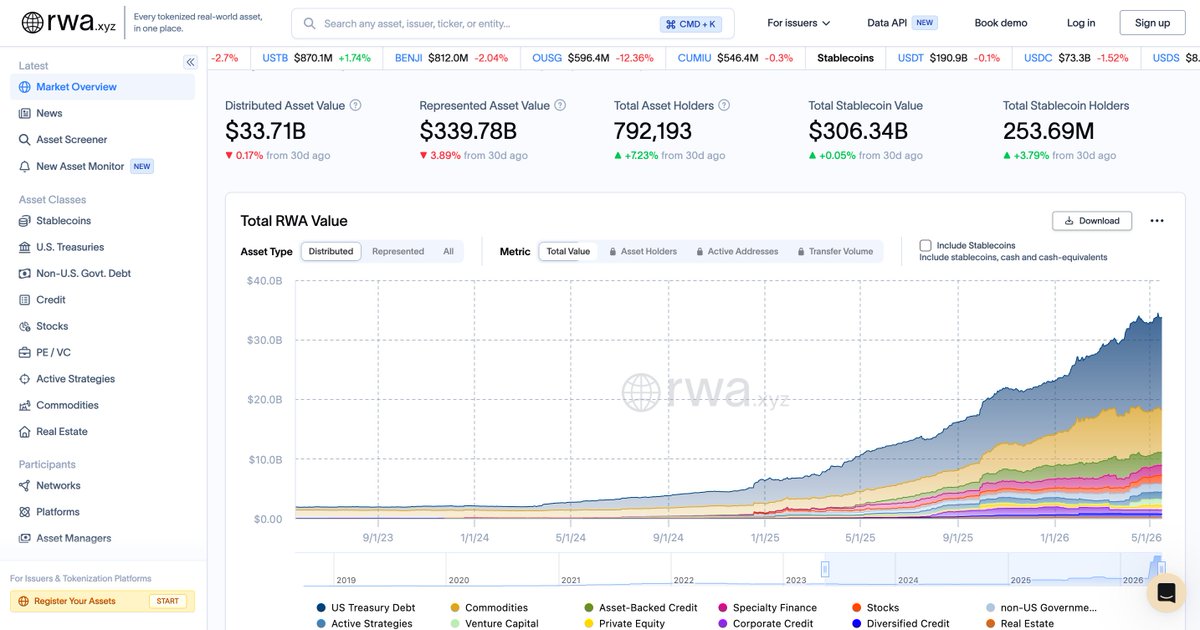This screenshot has height=630, width=1200.
Task: Click the Asset Managers sidebar icon
Action: tap(25, 538)
